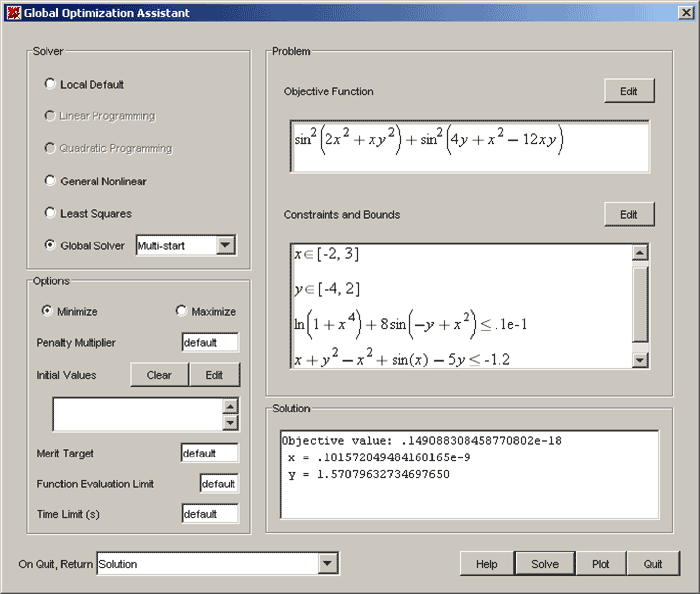Click the y = 1.5707963 result line
700x594 pixels.
coord(369,474)
